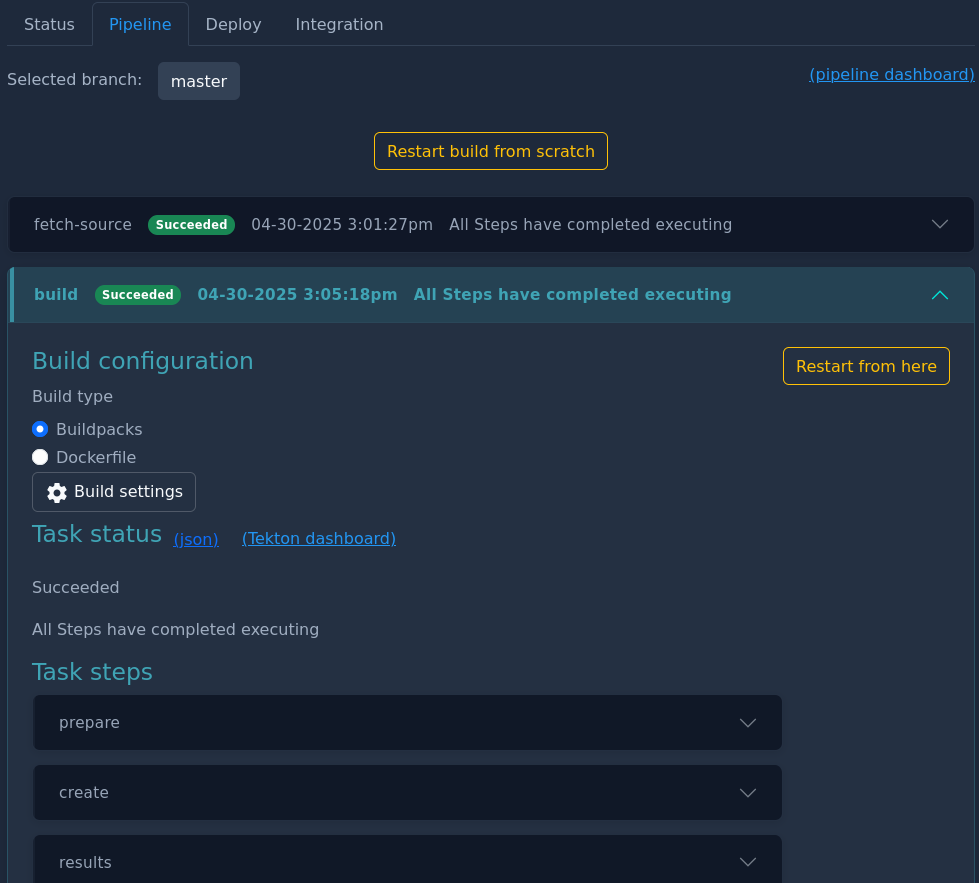Expand the results step chevron
This screenshot has width=979, height=883.
pyautogui.click(x=748, y=862)
